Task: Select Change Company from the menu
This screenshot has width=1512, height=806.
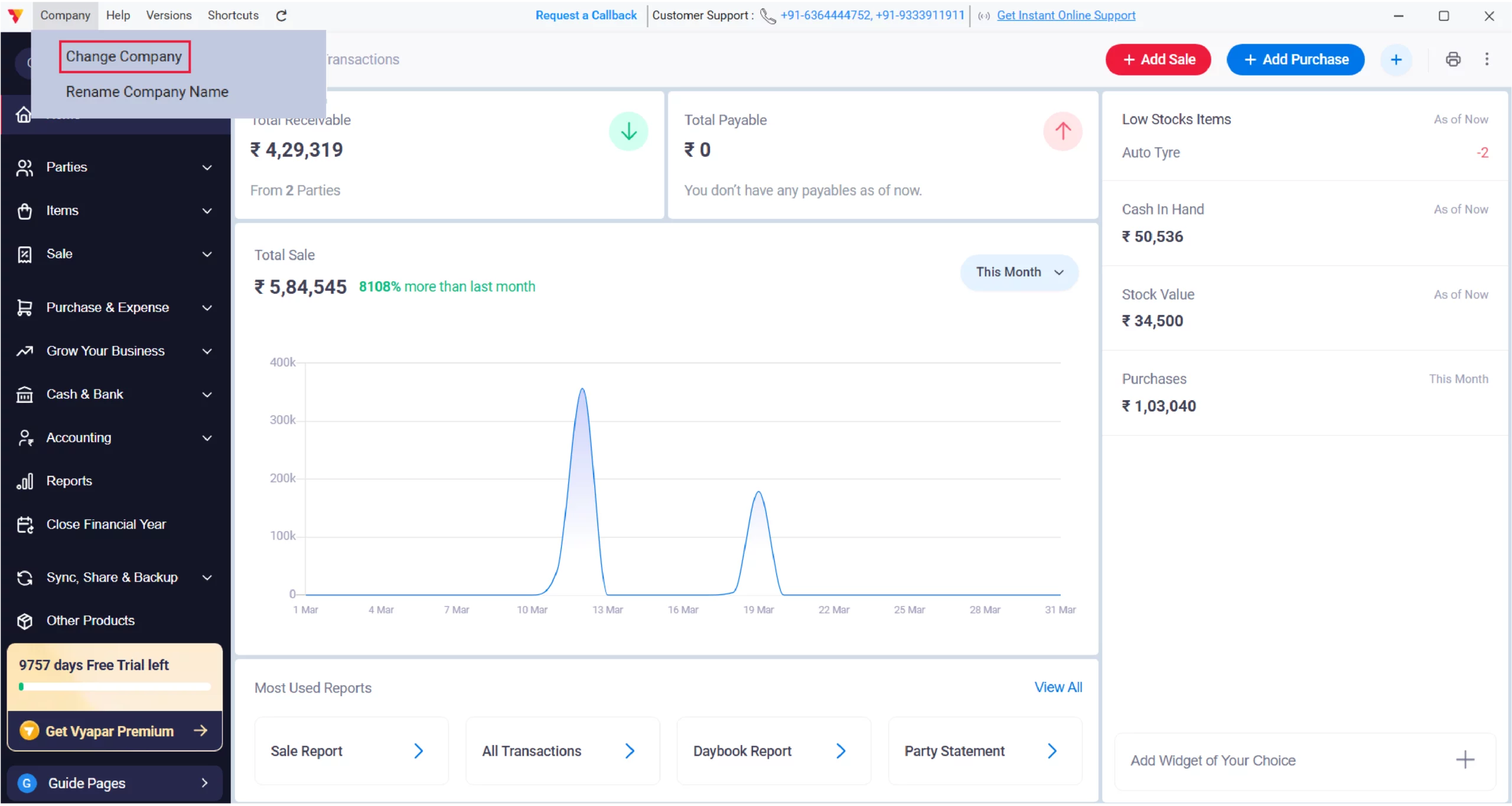Action: point(125,57)
